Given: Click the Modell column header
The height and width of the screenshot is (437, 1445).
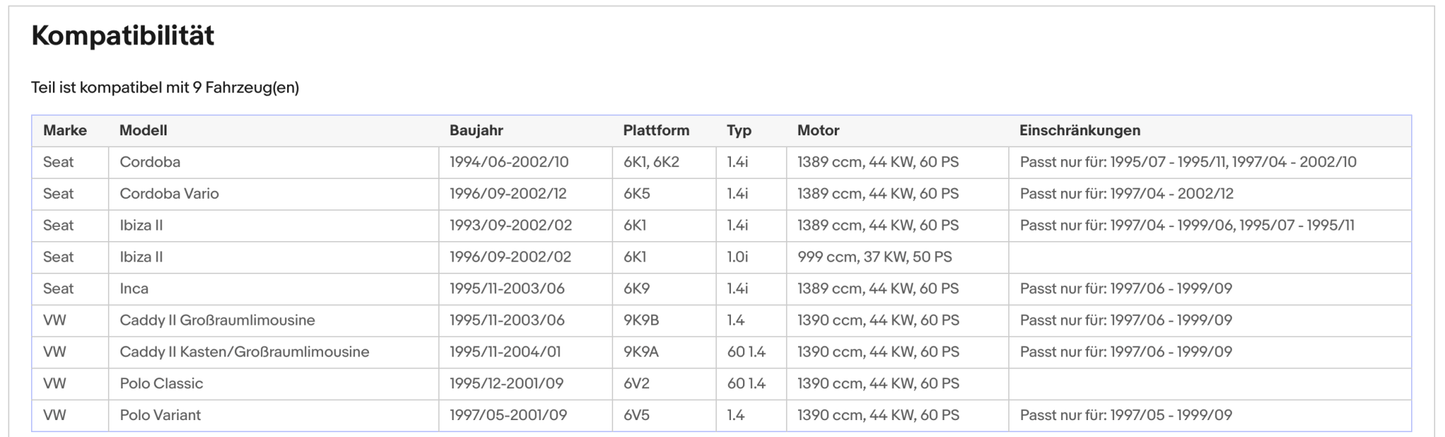Looking at the screenshot, I should tap(143, 131).
